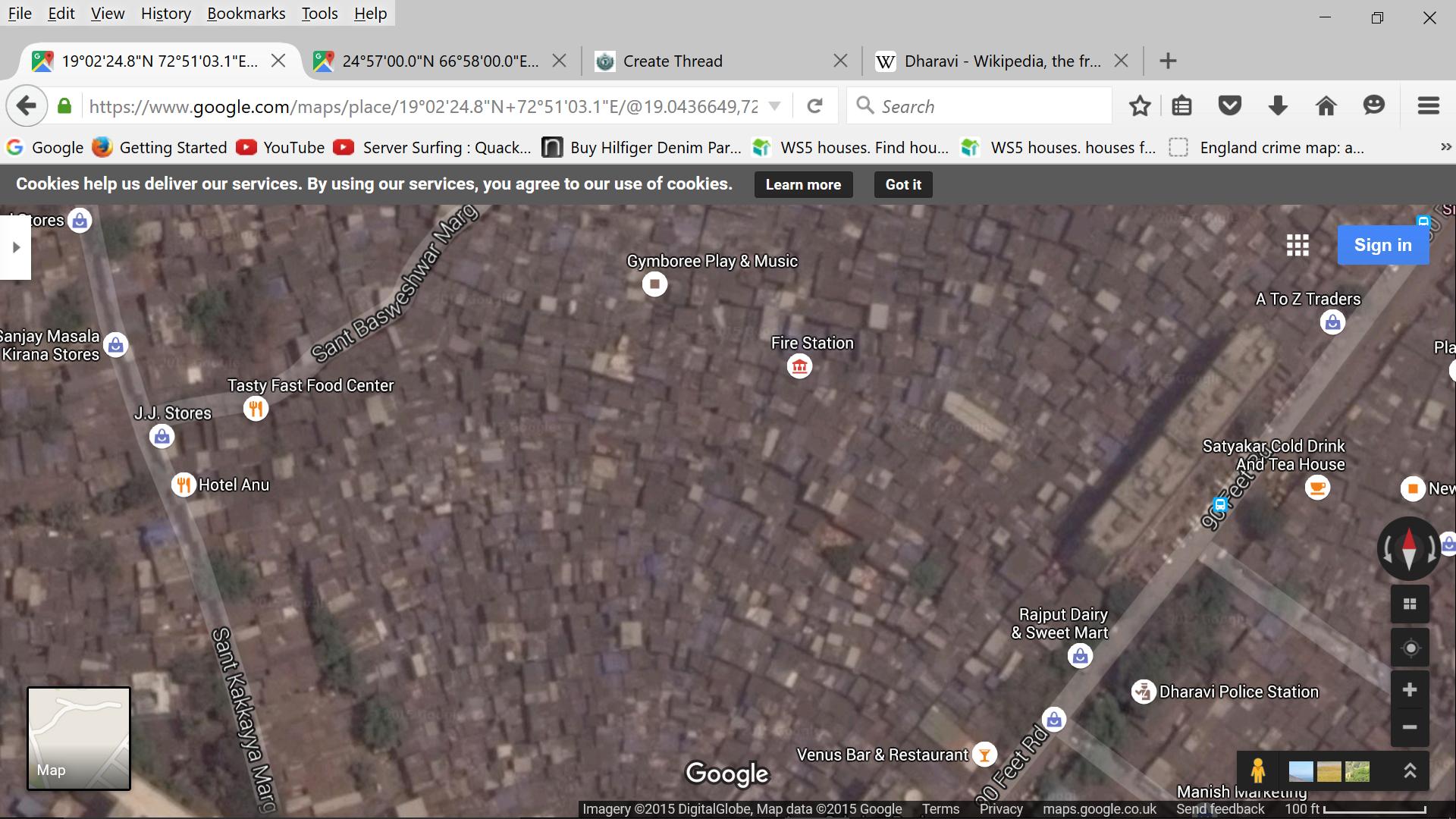The image size is (1456, 819).
Task: Open the Bookmarks menu
Action: pos(246,14)
